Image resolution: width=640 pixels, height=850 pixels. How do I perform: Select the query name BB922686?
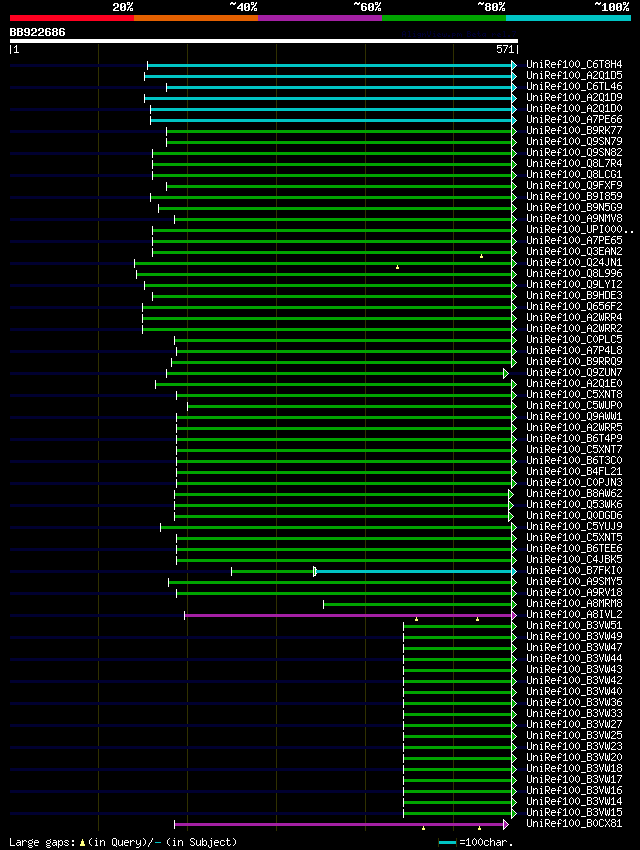click(37, 32)
